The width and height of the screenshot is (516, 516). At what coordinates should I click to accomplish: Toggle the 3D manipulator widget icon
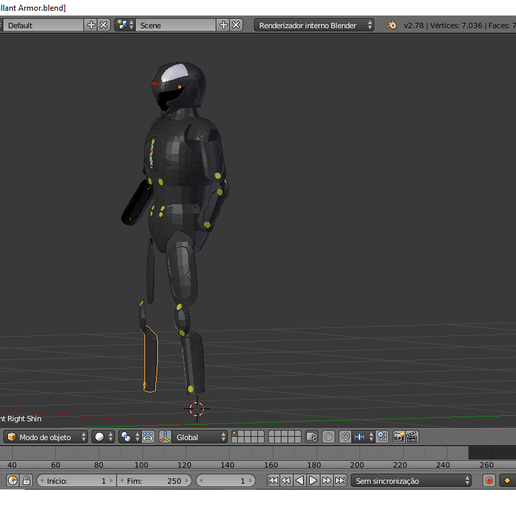point(165,437)
